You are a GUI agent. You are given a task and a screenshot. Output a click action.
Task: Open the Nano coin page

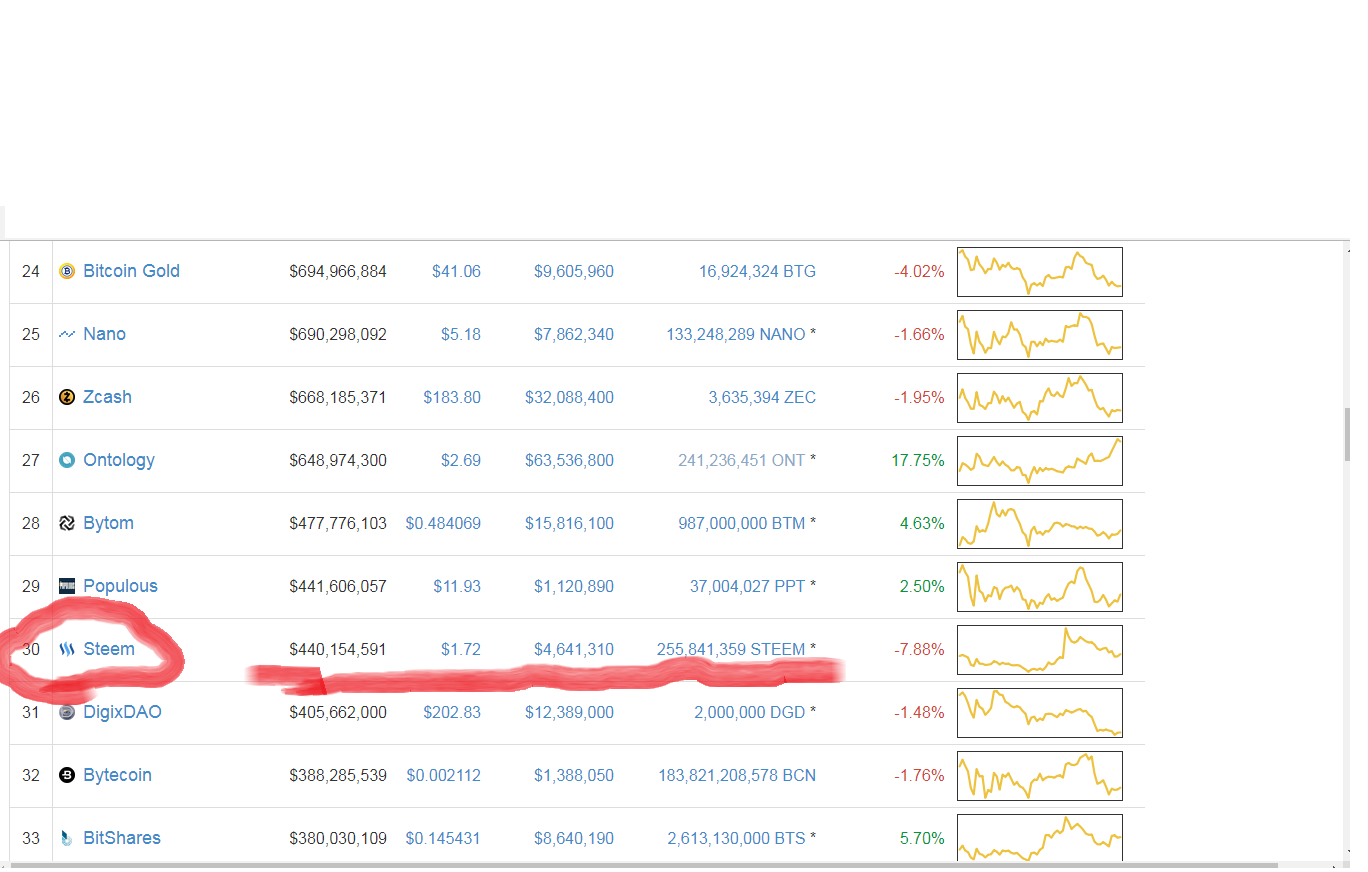tap(104, 334)
